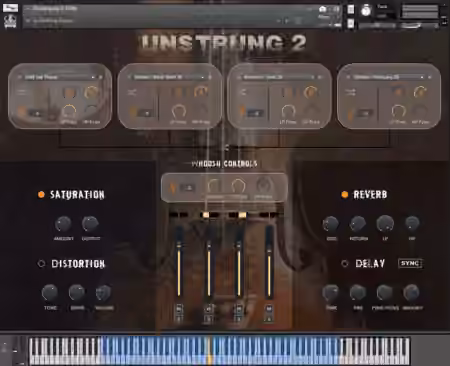The width and height of the screenshot is (450, 366).
Task: Click the value box in the third sound slot
Action: (254, 113)
